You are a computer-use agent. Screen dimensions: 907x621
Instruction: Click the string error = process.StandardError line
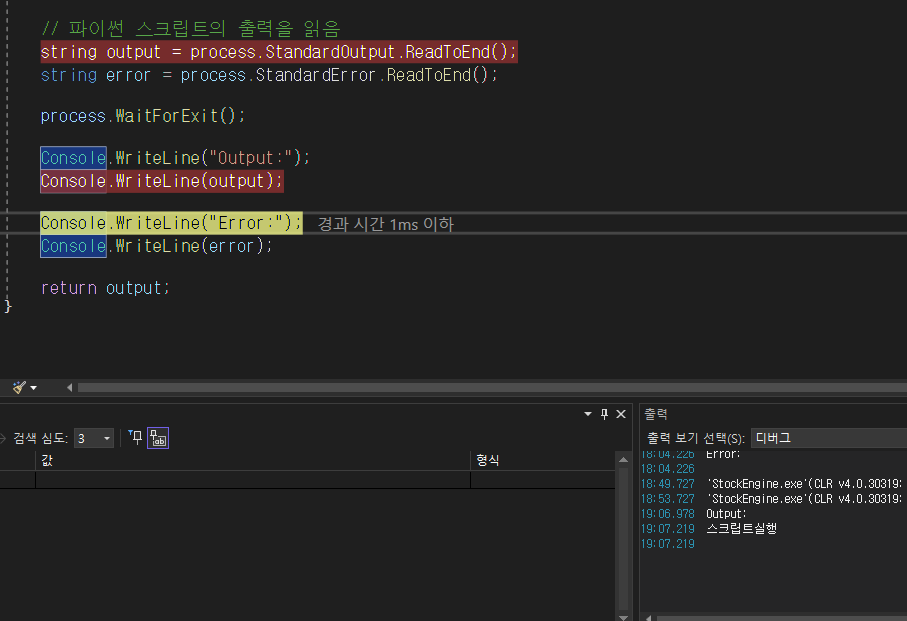coord(269,75)
